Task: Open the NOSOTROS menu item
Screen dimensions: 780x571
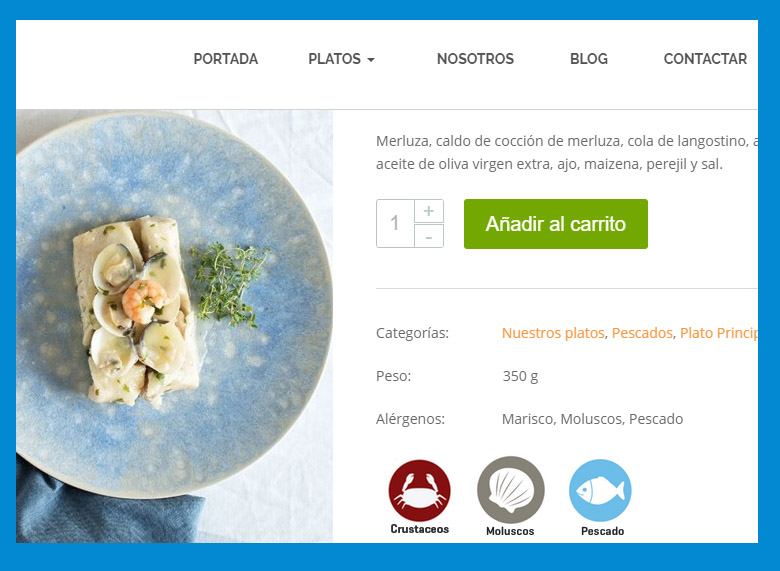Action: coord(475,59)
